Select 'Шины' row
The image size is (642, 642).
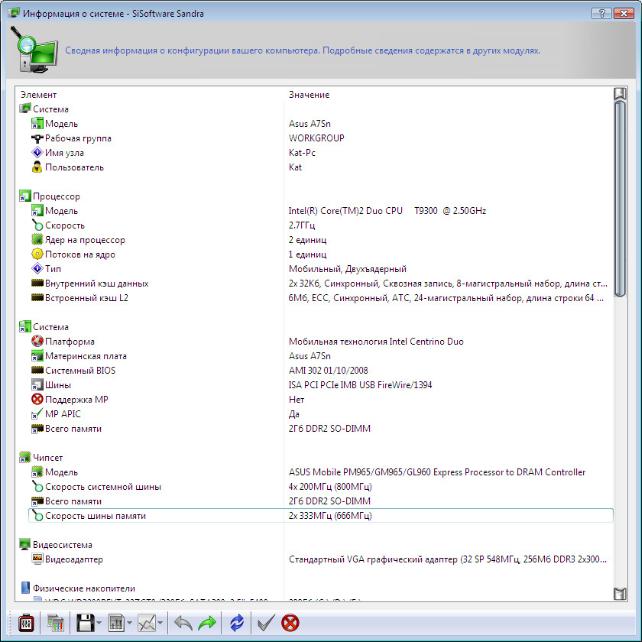tap(321, 385)
